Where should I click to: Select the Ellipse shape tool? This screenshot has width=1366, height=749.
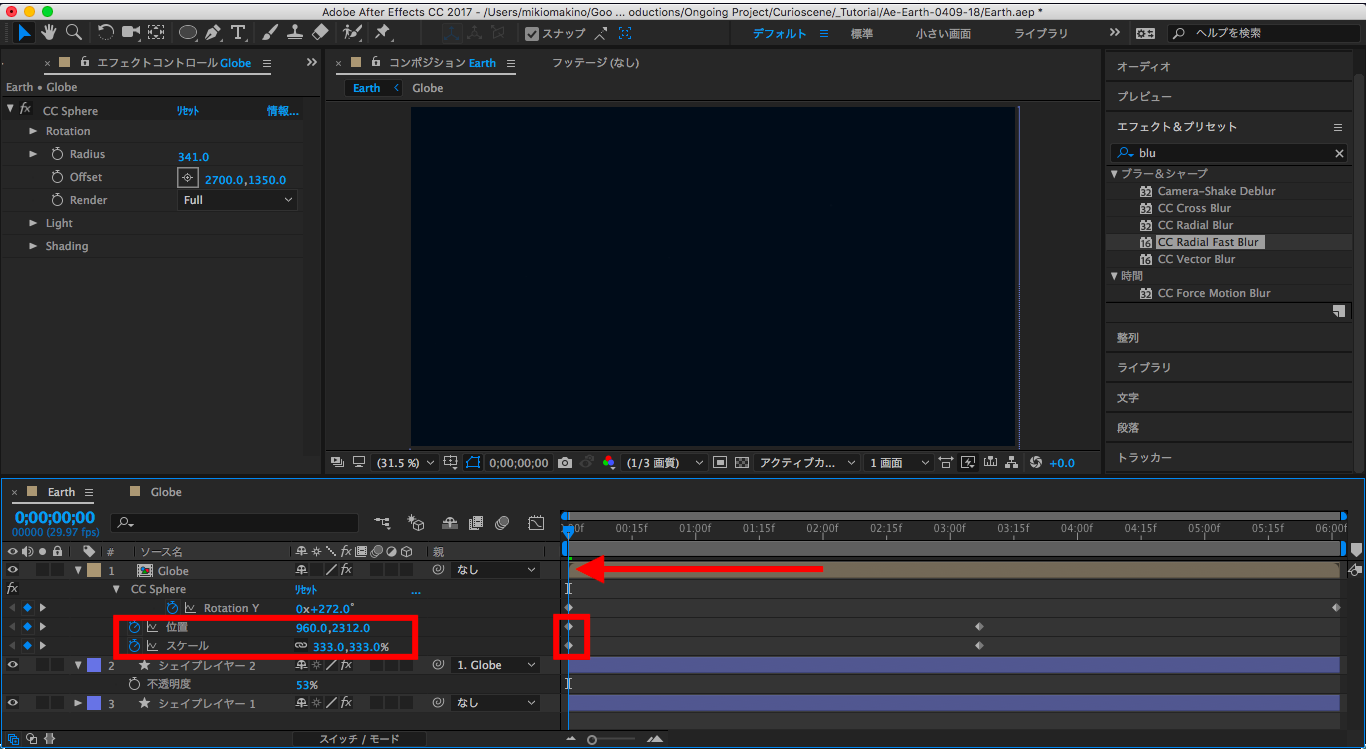pyautogui.click(x=187, y=32)
